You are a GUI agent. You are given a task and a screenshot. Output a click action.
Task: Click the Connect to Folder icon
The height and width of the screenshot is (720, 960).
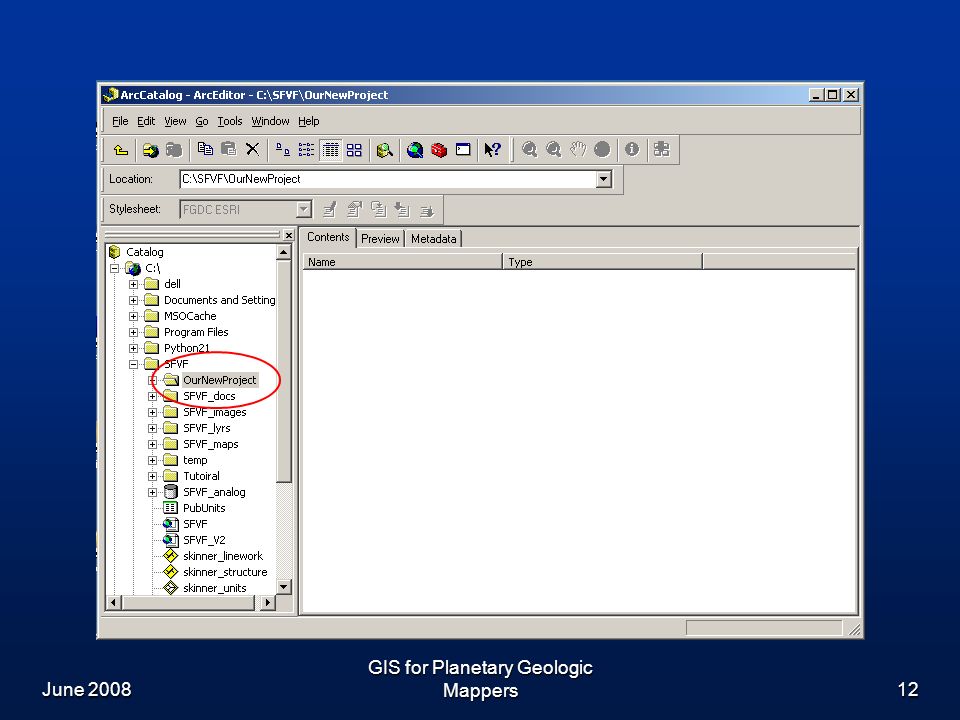point(150,149)
